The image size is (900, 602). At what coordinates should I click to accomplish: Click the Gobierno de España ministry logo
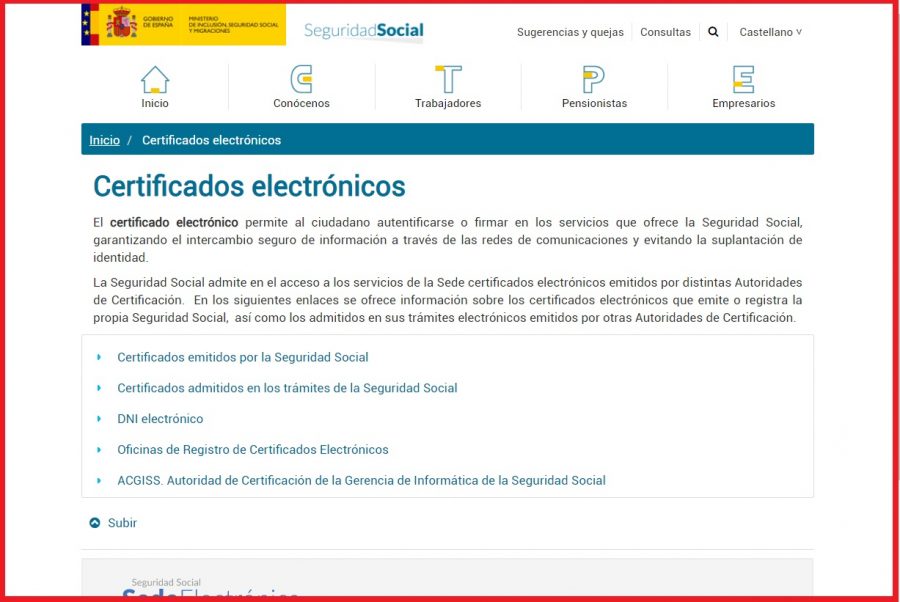pos(183,24)
